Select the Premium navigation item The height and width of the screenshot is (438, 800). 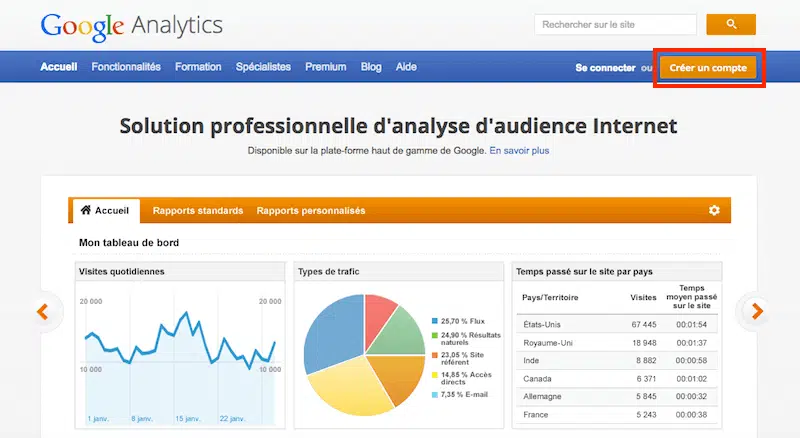(325, 67)
